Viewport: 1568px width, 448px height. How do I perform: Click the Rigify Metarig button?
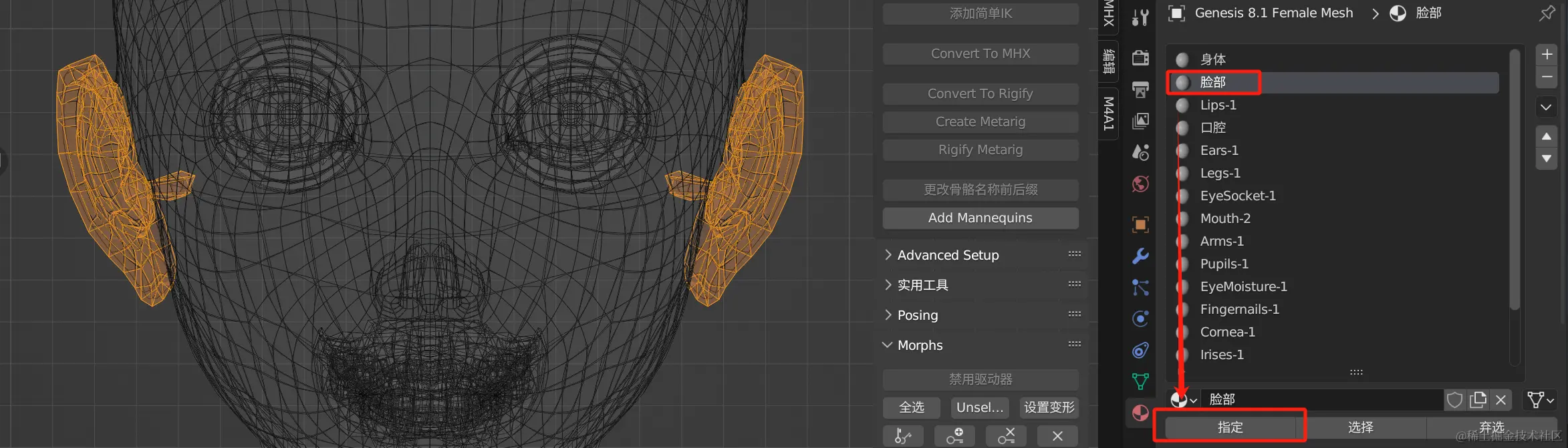[x=981, y=150]
